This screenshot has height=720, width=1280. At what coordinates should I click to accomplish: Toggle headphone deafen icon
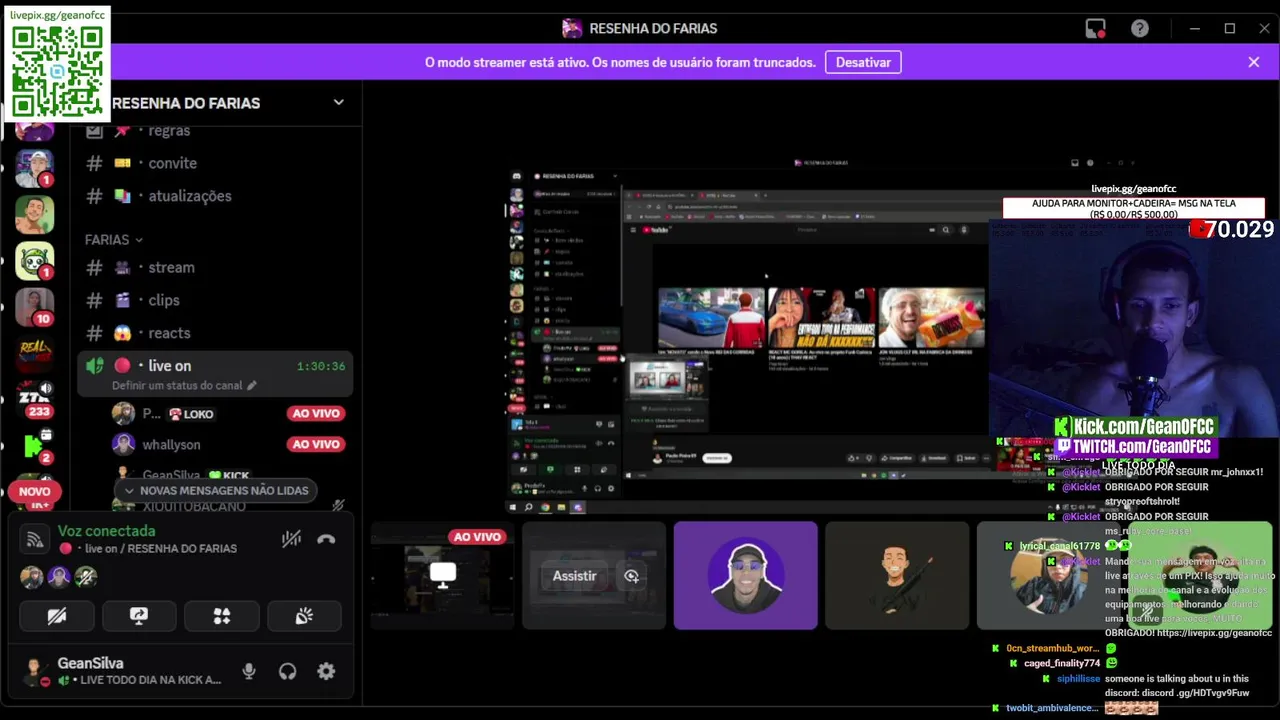point(288,671)
